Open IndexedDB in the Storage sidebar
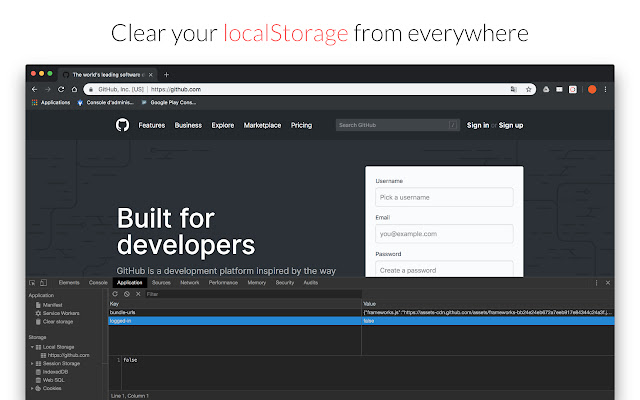The image size is (640, 400). point(55,372)
